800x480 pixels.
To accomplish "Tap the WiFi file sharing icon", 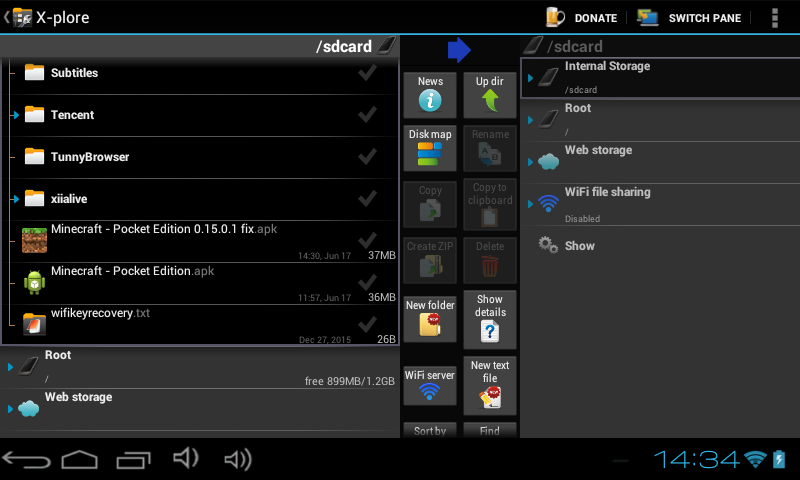I will pyautogui.click(x=548, y=204).
